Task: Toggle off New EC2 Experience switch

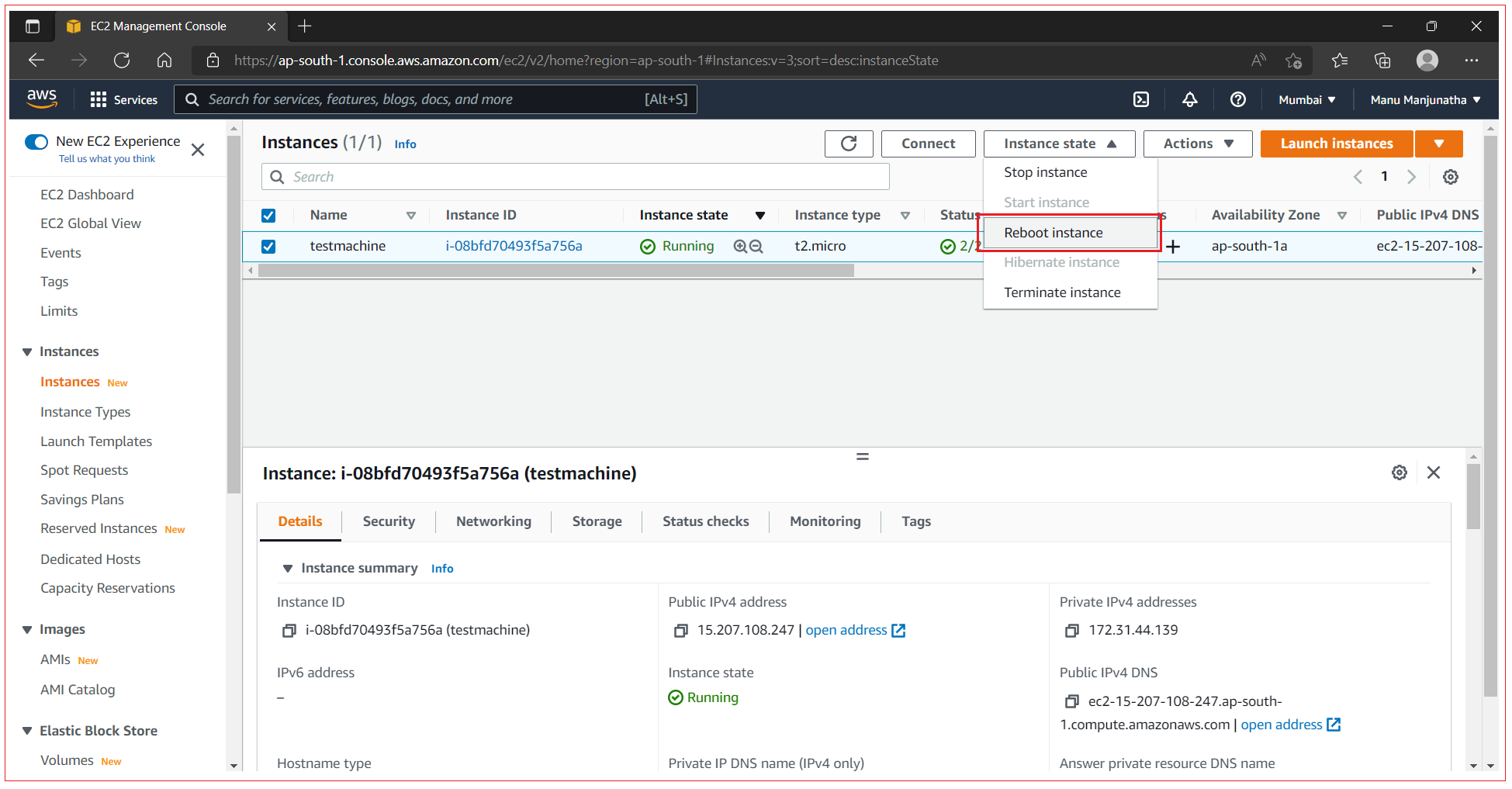Action: (x=36, y=142)
